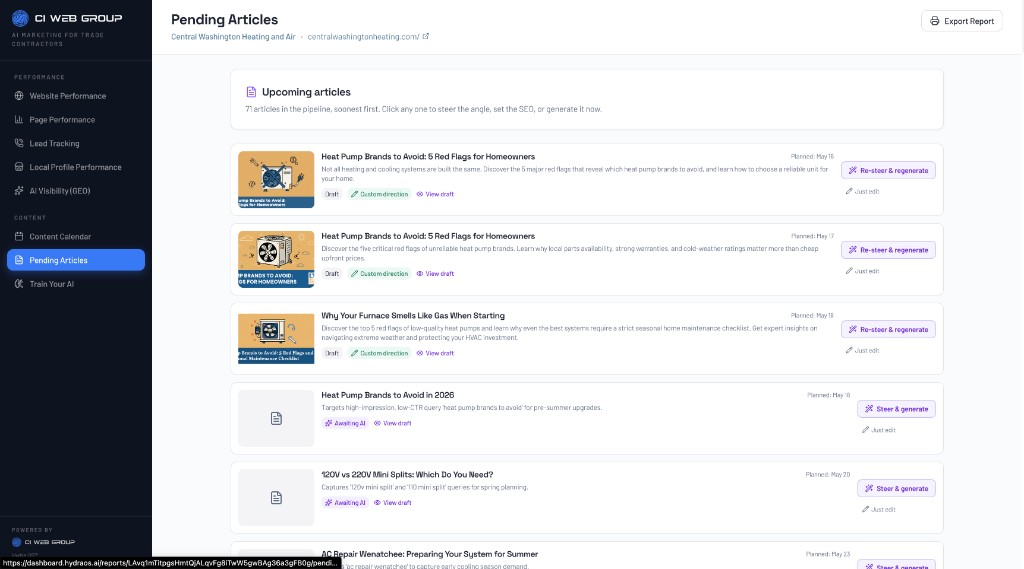Click placeholder thumbnail for 120V vs 220V
The height and width of the screenshot is (569, 1024).
tap(276, 498)
